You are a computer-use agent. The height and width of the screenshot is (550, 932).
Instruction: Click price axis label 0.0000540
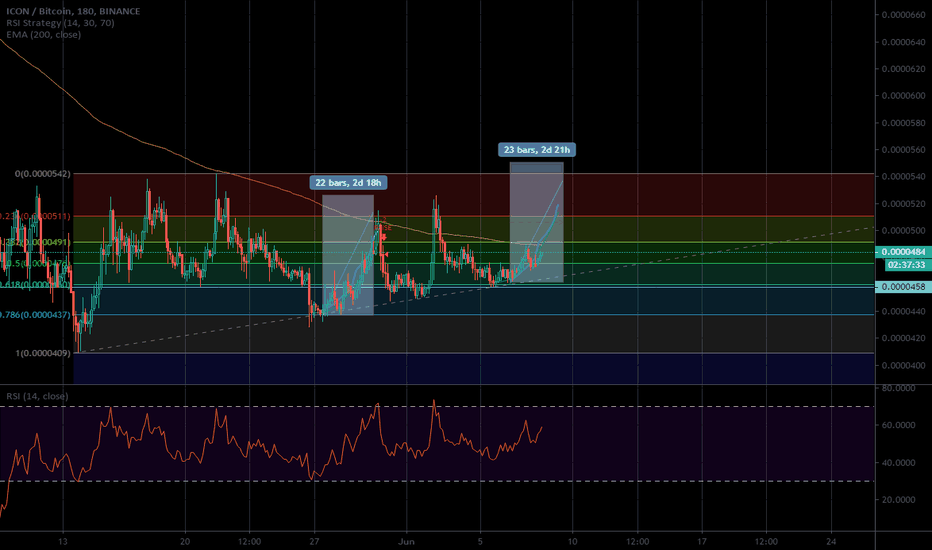pyautogui.click(x=903, y=177)
